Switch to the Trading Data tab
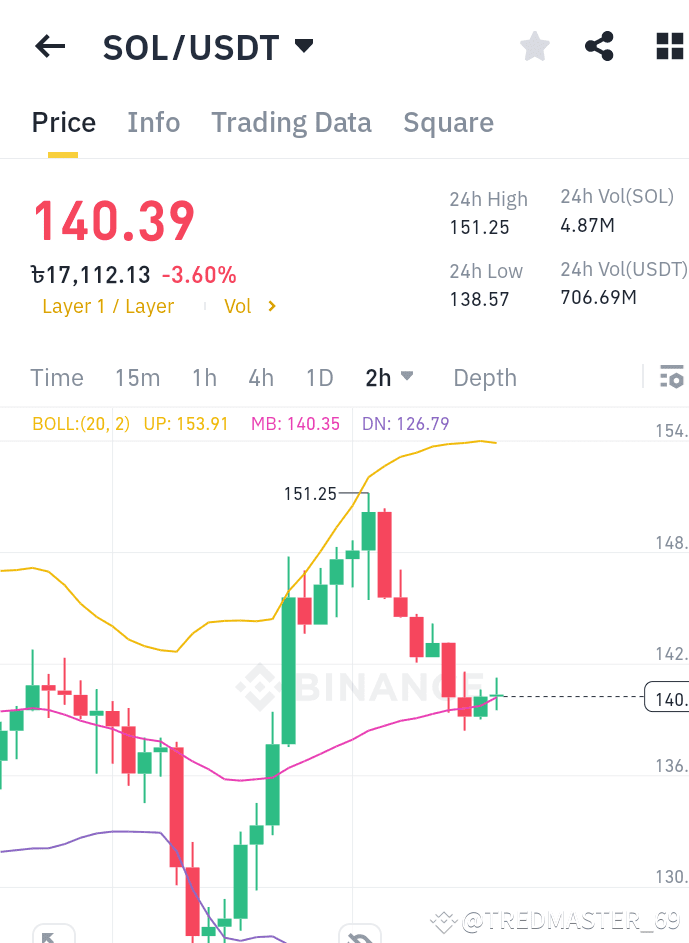The width and height of the screenshot is (689, 943). (291, 122)
